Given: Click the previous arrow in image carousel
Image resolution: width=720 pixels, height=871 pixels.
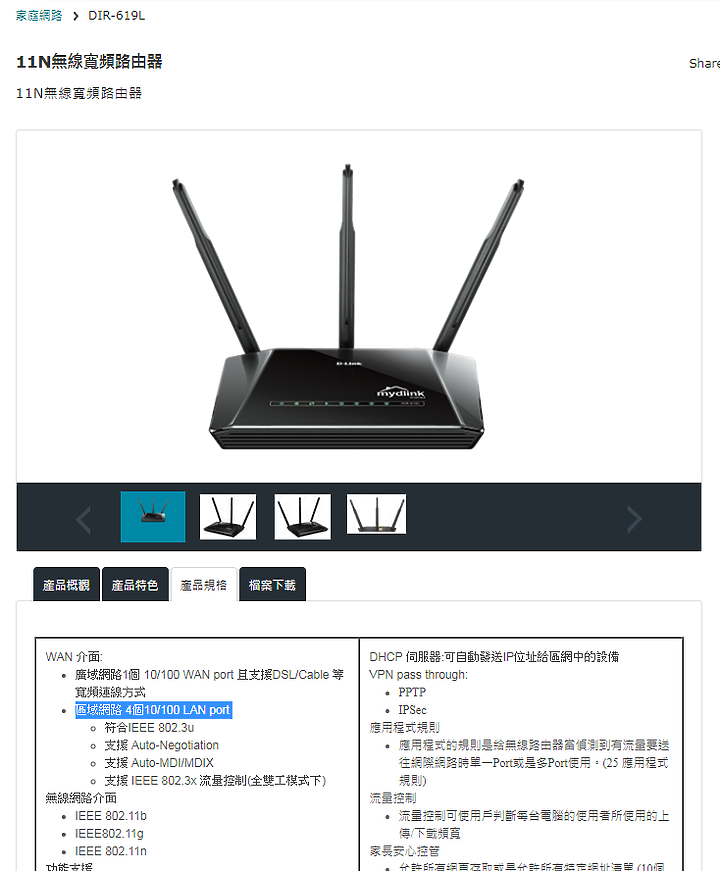Looking at the screenshot, I should tap(83, 520).
